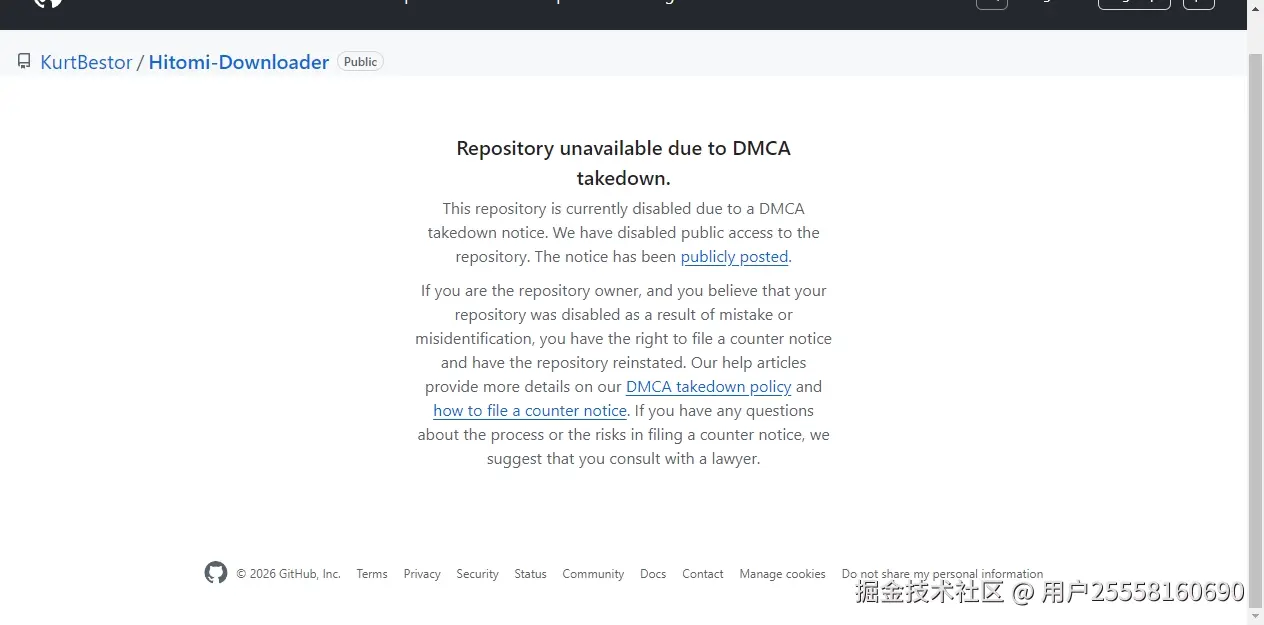Viewport: 1264px width, 625px height.
Task: Open the KurtBestor owner link
Action: coord(86,62)
